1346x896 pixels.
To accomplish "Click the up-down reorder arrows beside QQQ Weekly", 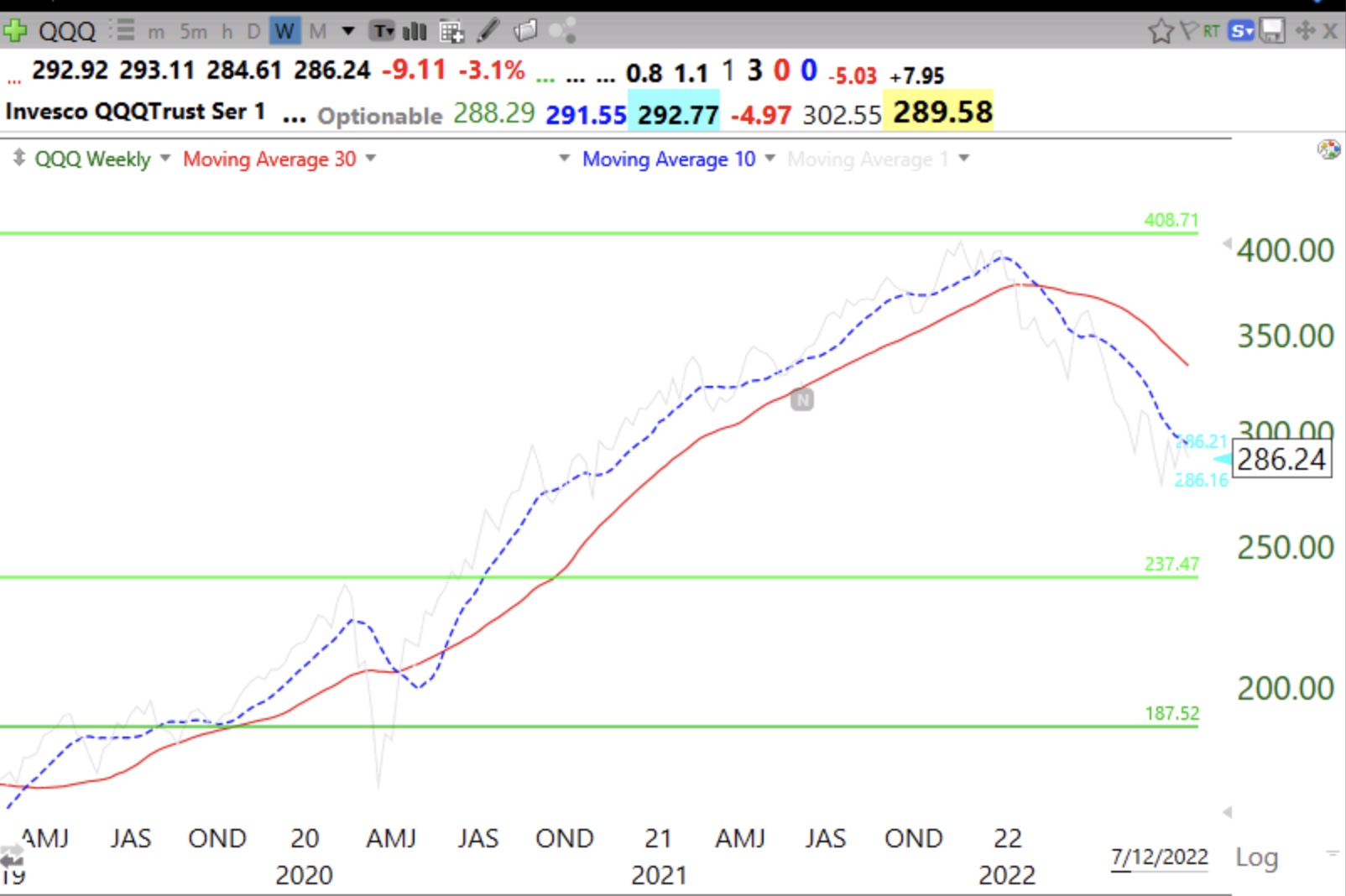I will coord(18,158).
